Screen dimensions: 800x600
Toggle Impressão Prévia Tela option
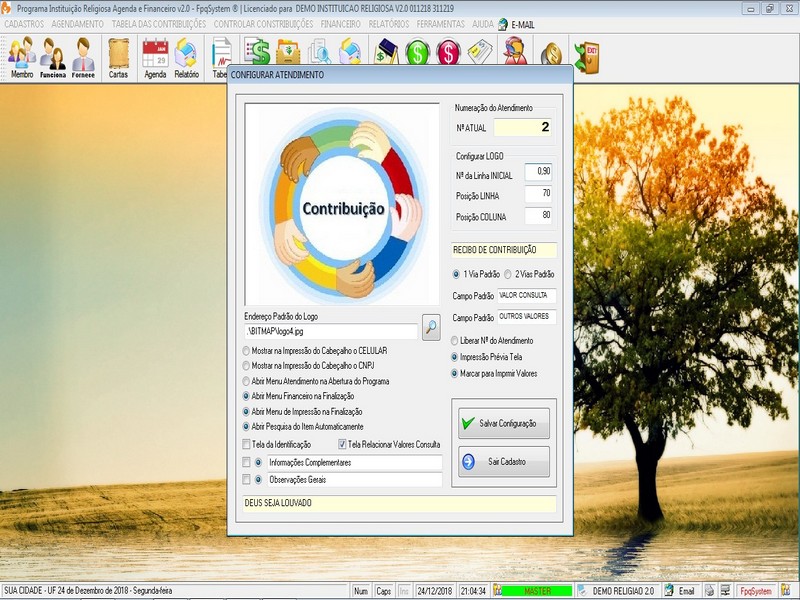[455, 357]
